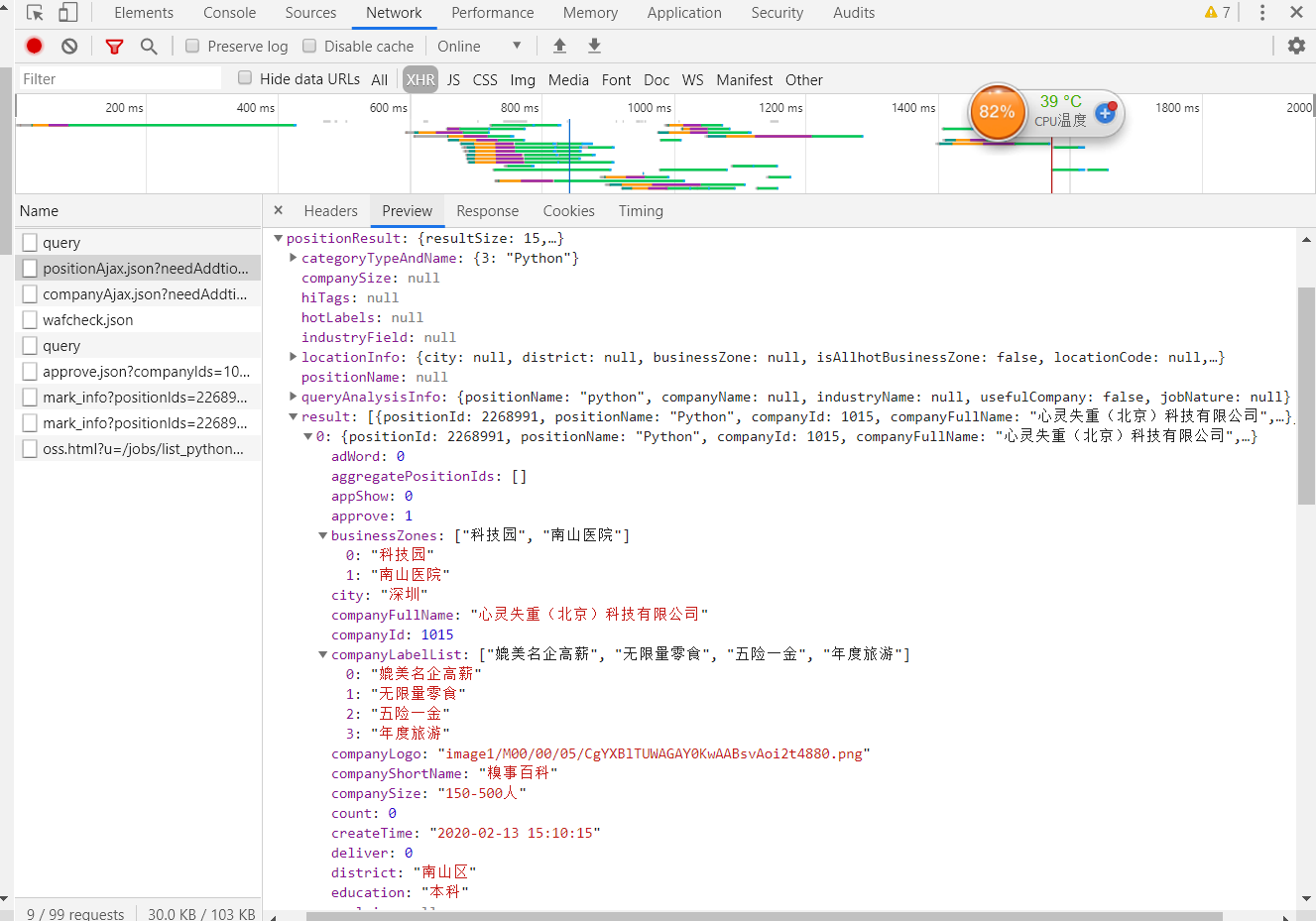Click preview pane vertical scrollbar thumb

click(x=1306, y=397)
